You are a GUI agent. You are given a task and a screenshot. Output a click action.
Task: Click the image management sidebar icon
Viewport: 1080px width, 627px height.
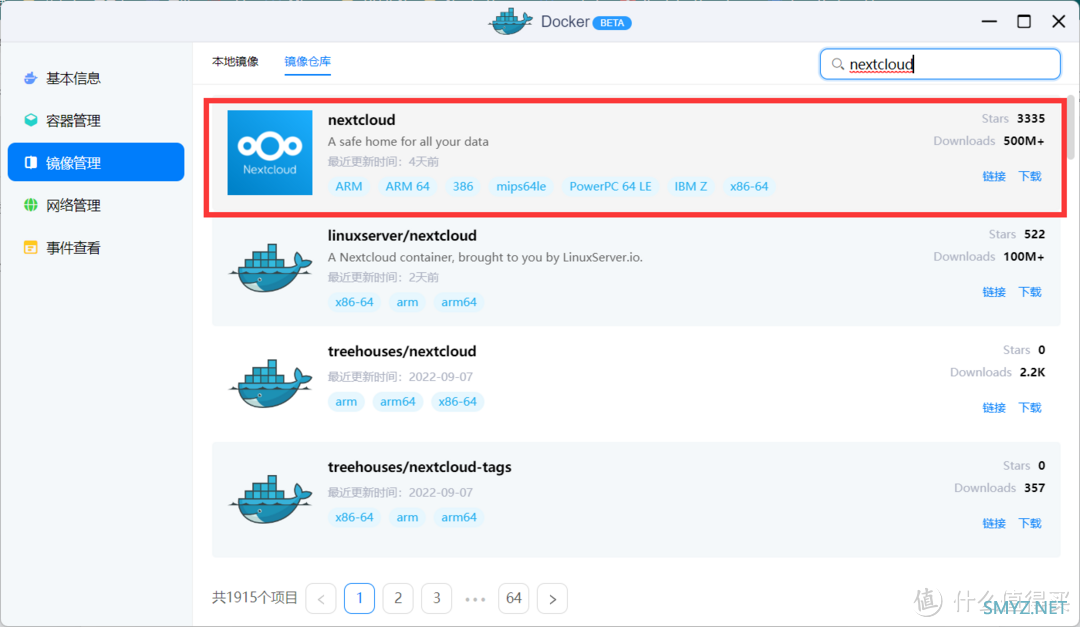[x=30, y=162]
